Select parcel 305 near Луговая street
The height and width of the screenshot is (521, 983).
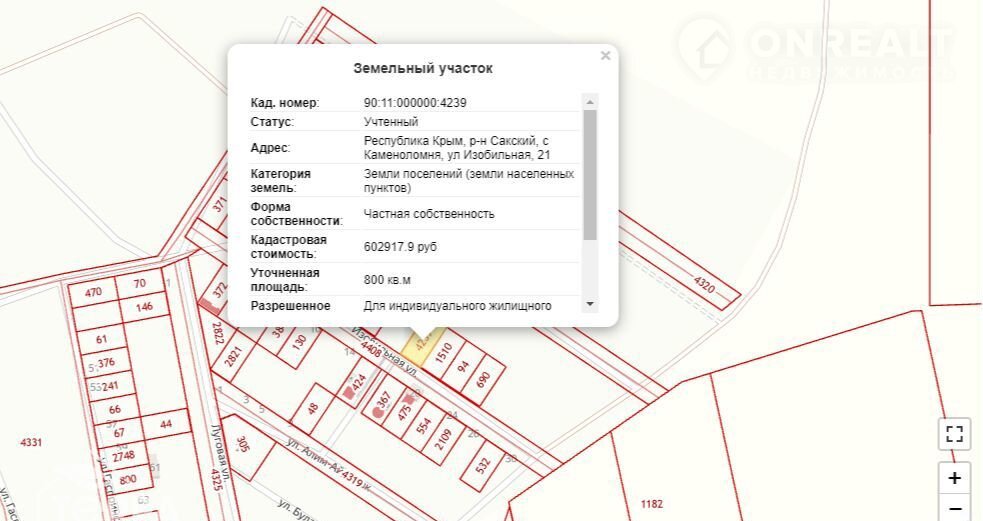(x=243, y=444)
